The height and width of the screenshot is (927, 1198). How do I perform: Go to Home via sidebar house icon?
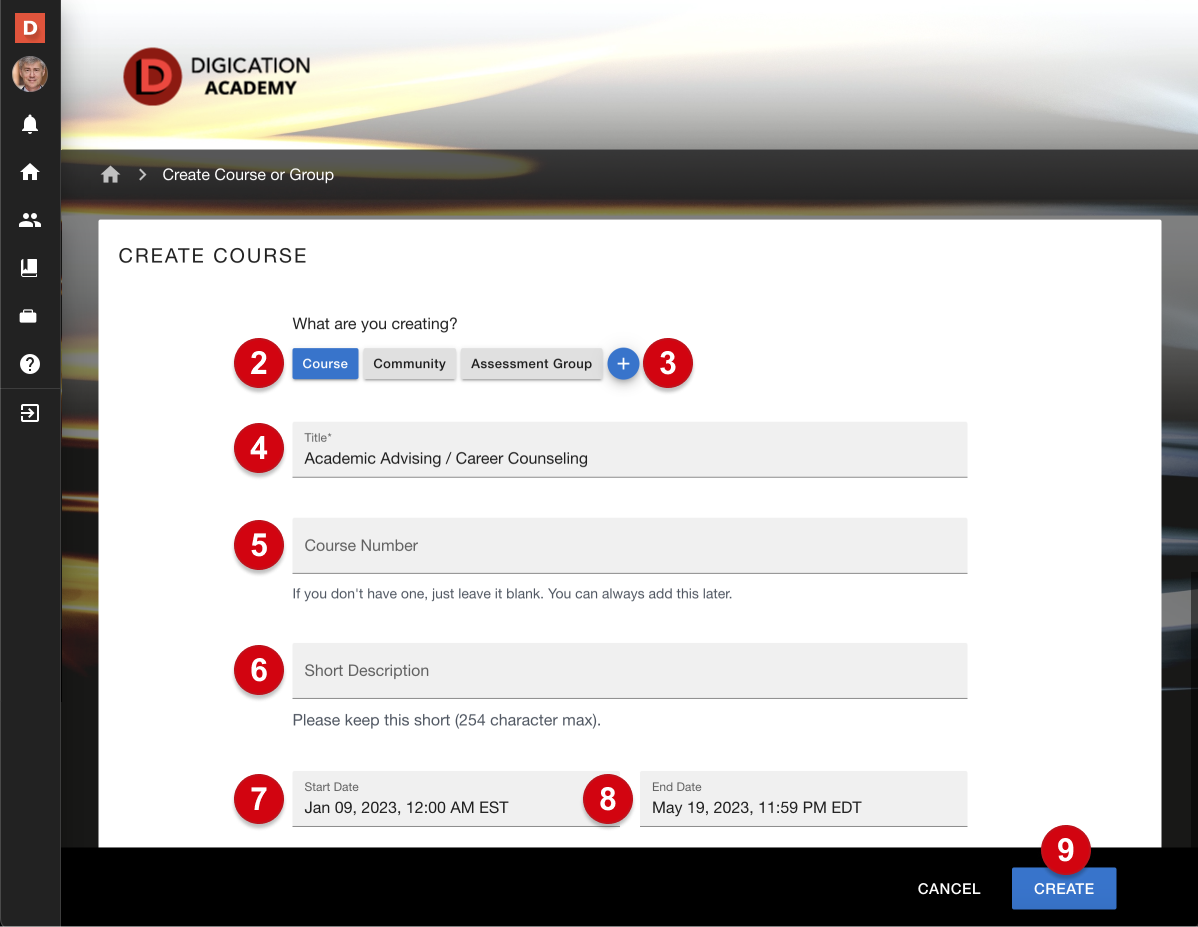pyautogui.click(x=30, y=172)
